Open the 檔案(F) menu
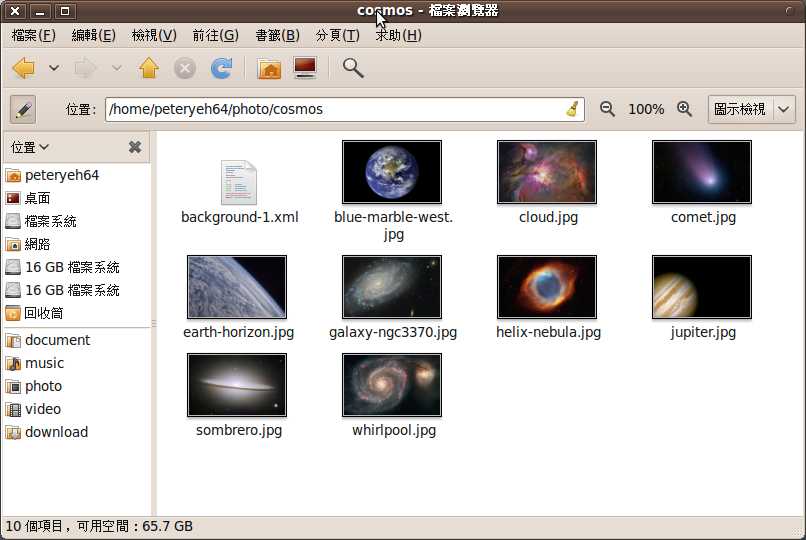The width and height of the screenshot is (806, 540). [x=33, y=35]
